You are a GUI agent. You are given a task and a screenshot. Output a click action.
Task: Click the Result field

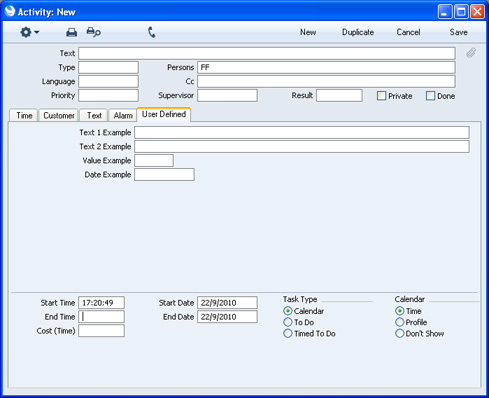pyautogui.click(x=339, y=95)
